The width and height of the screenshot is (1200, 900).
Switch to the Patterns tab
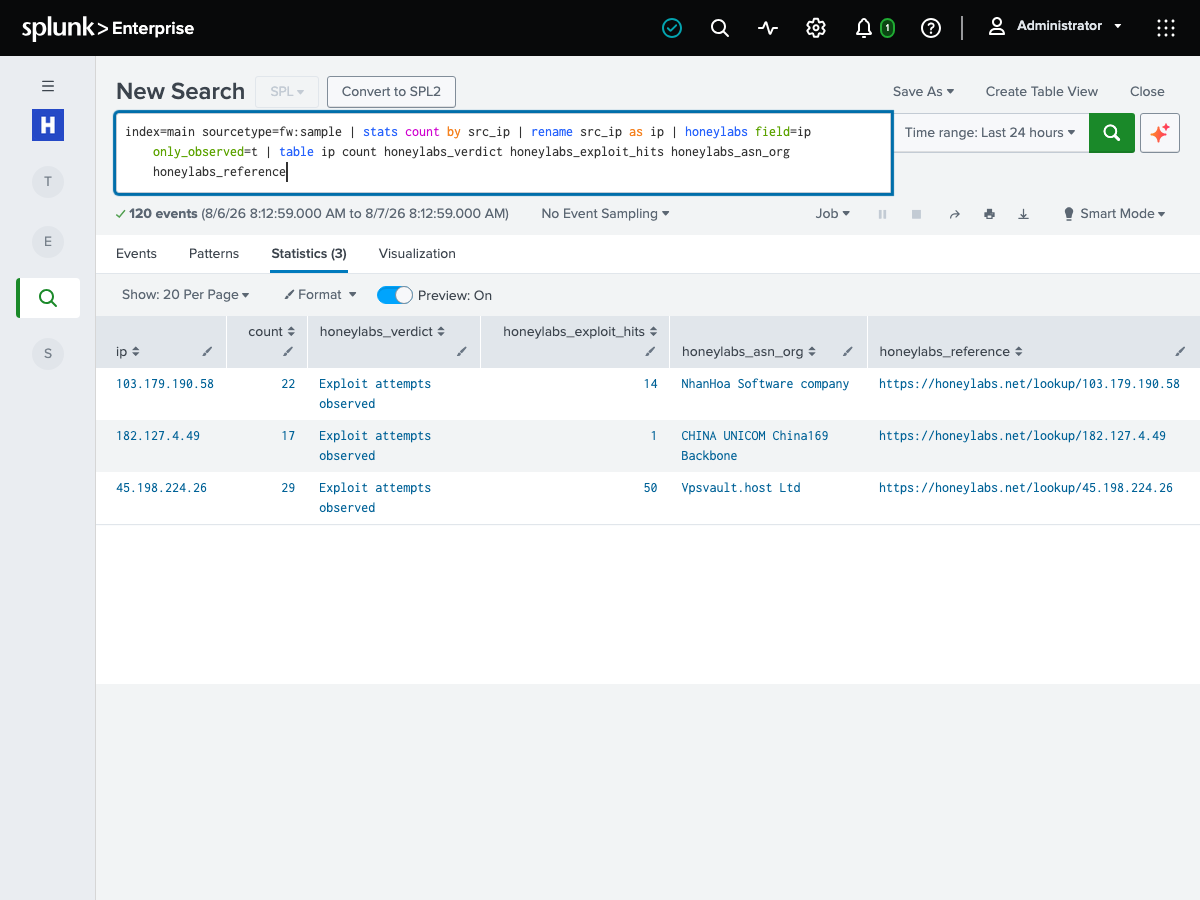pyautogui.click(x=214, y=254)
